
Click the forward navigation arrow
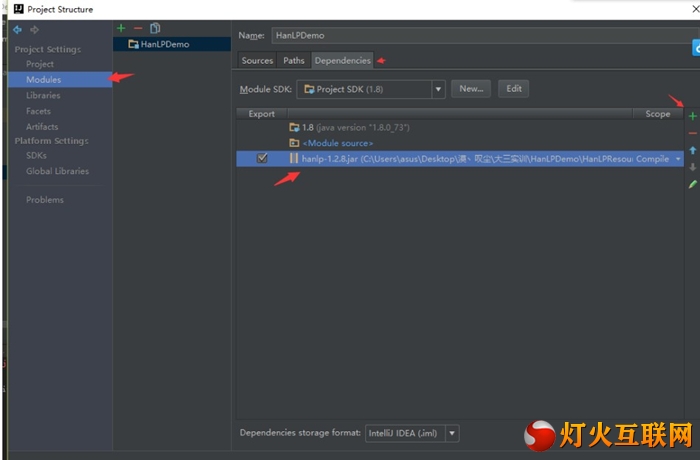(34, 29)
